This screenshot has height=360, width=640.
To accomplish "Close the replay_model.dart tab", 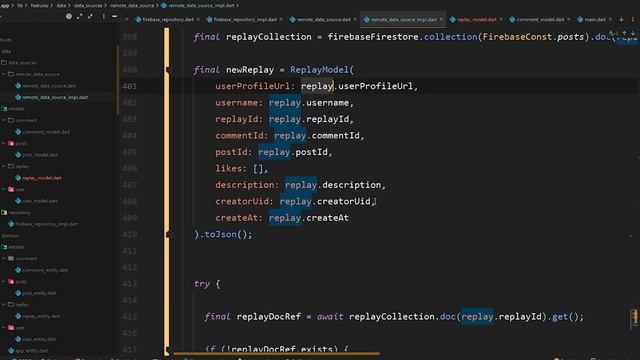I will pyautogui.click(x=501, y=20).
